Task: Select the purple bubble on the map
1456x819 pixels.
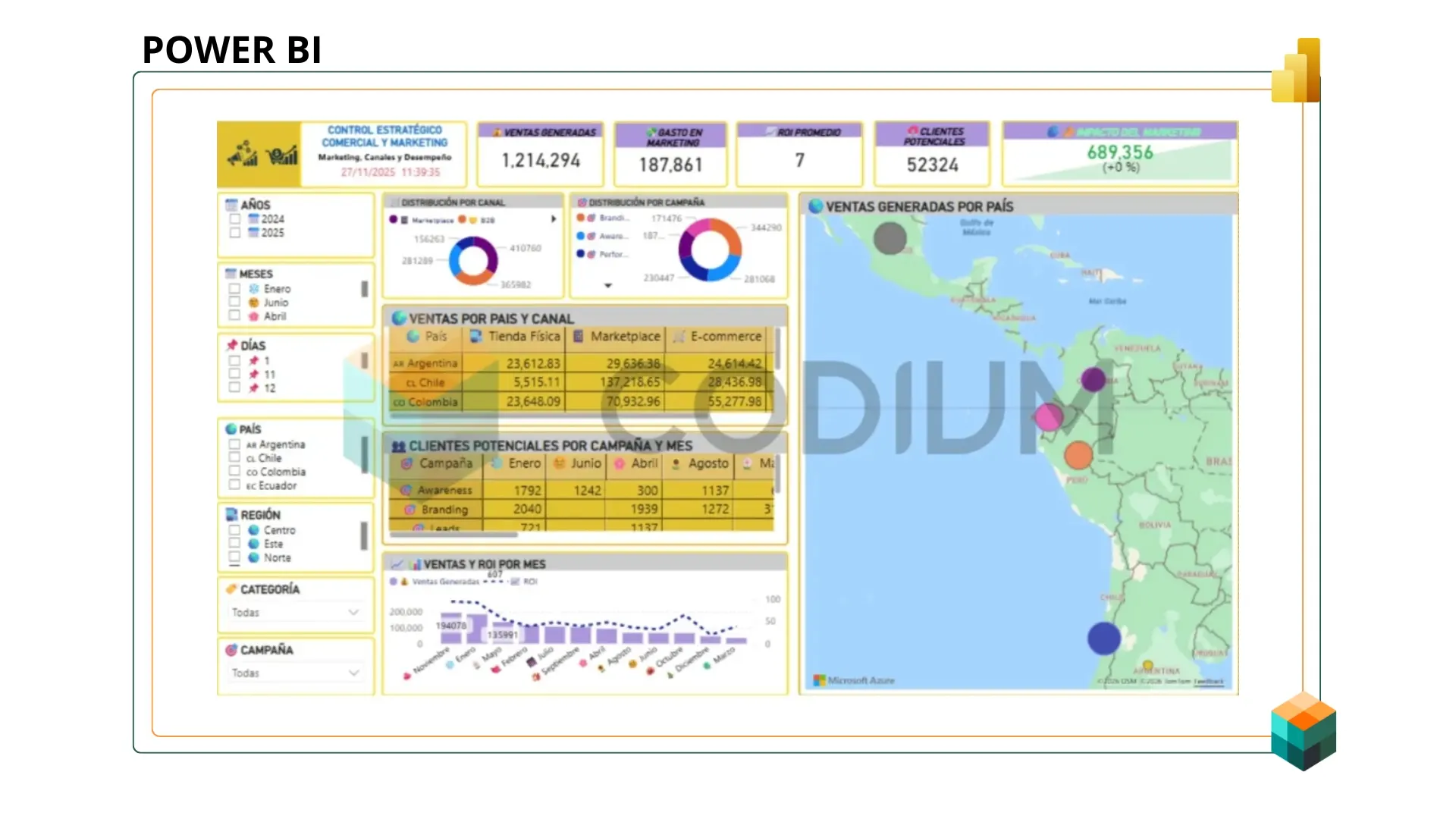Action: coord(1094,379)
